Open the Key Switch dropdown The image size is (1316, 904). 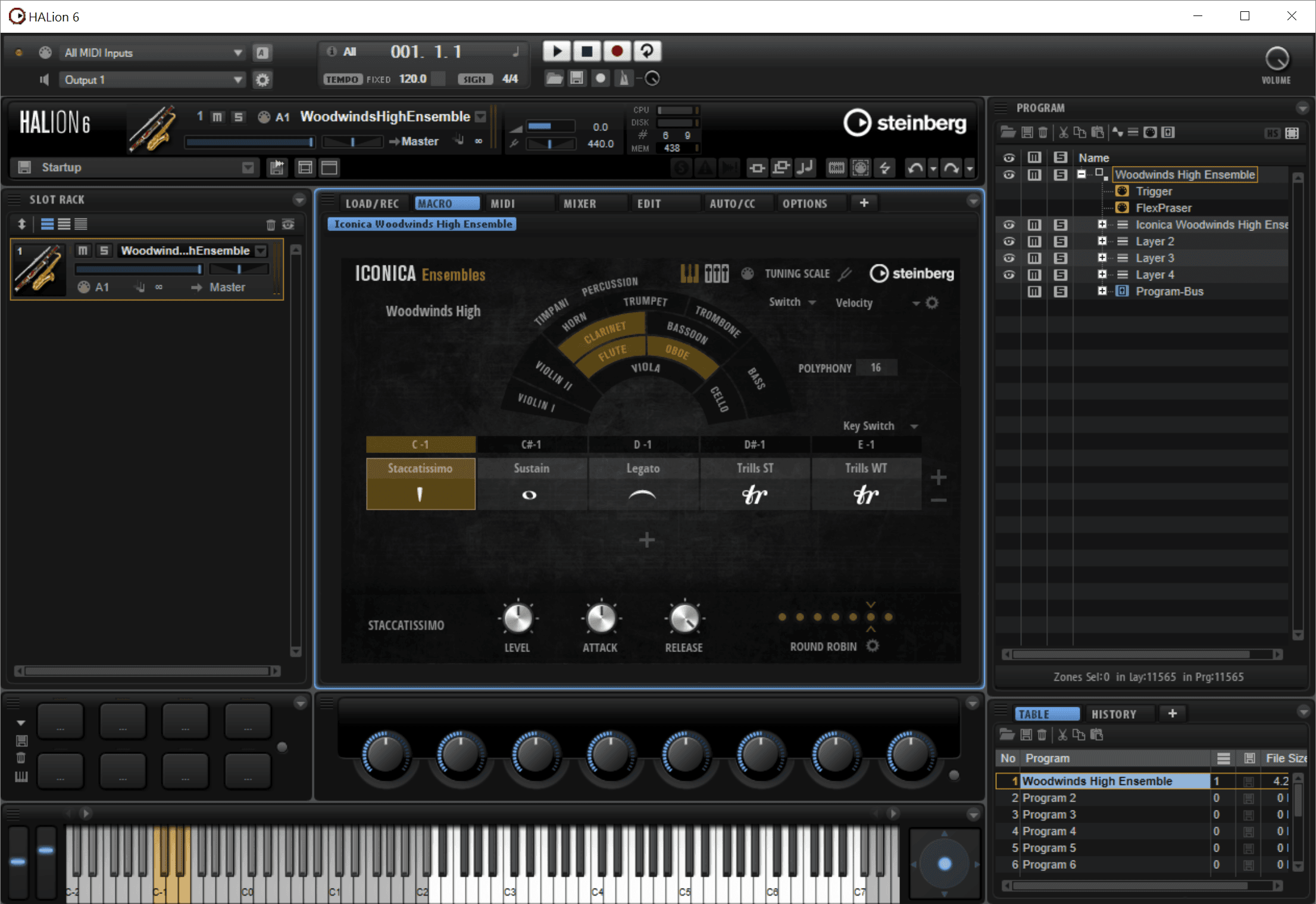pos(914,426)
